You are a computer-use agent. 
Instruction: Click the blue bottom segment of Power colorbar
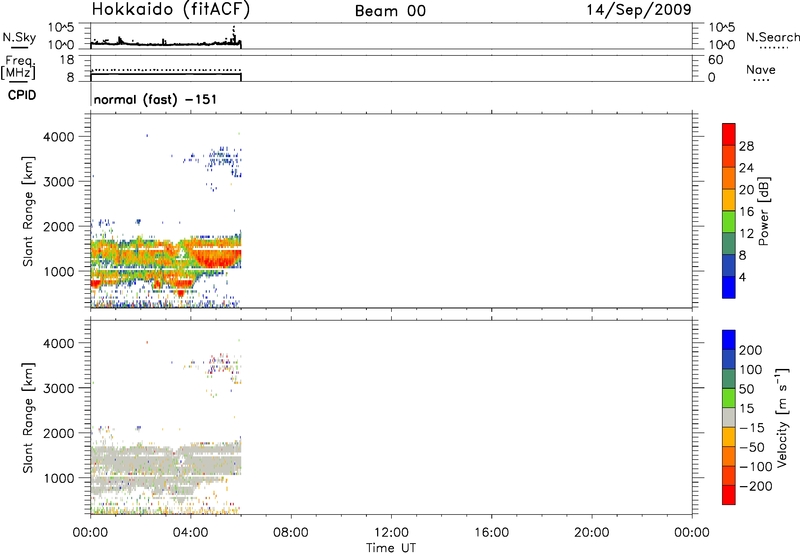729,287
